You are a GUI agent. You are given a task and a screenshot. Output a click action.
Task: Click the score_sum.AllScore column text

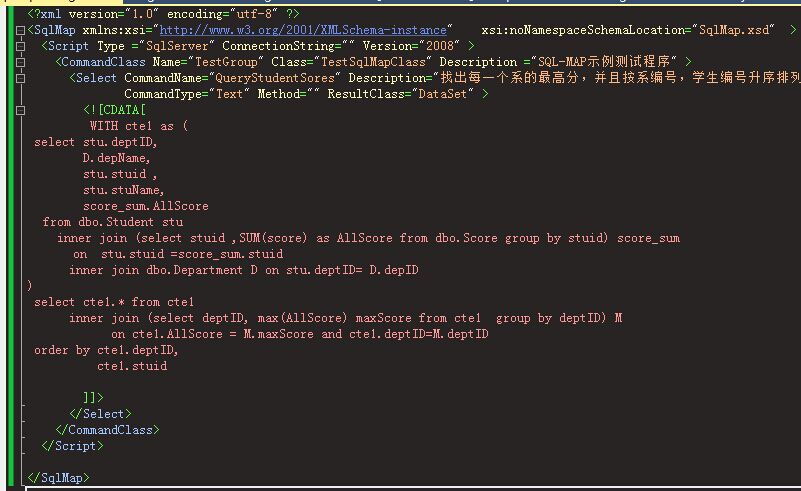(146, 206)
